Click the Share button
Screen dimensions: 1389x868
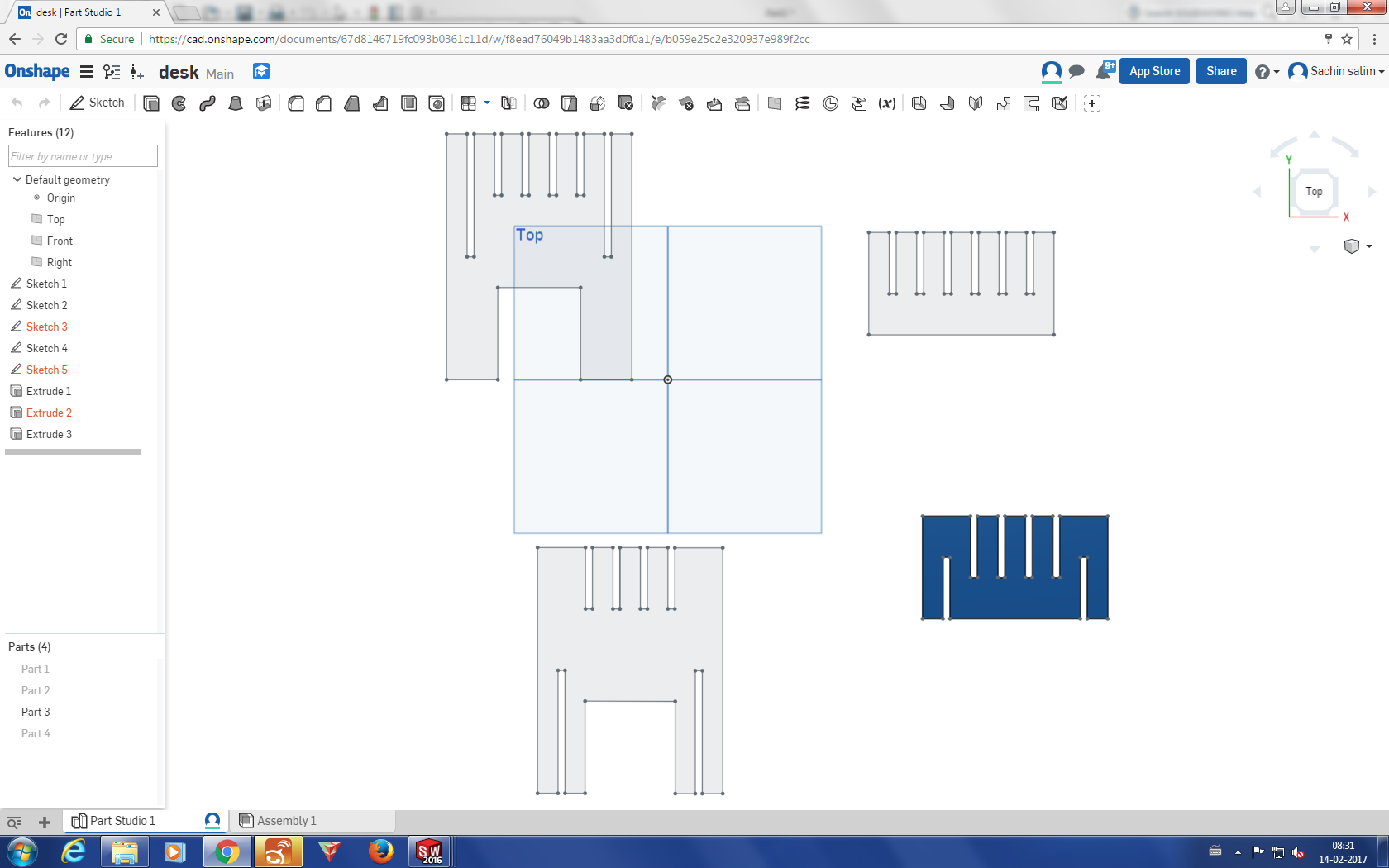(x=1221, y=71)
